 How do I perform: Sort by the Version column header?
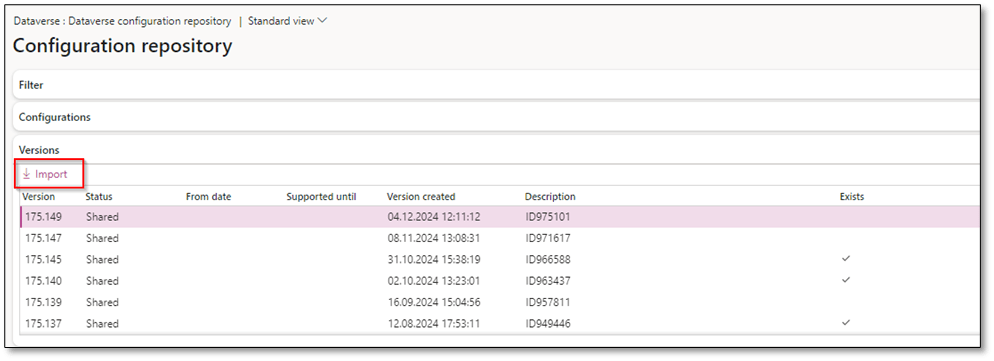click(x=39, y=197)
